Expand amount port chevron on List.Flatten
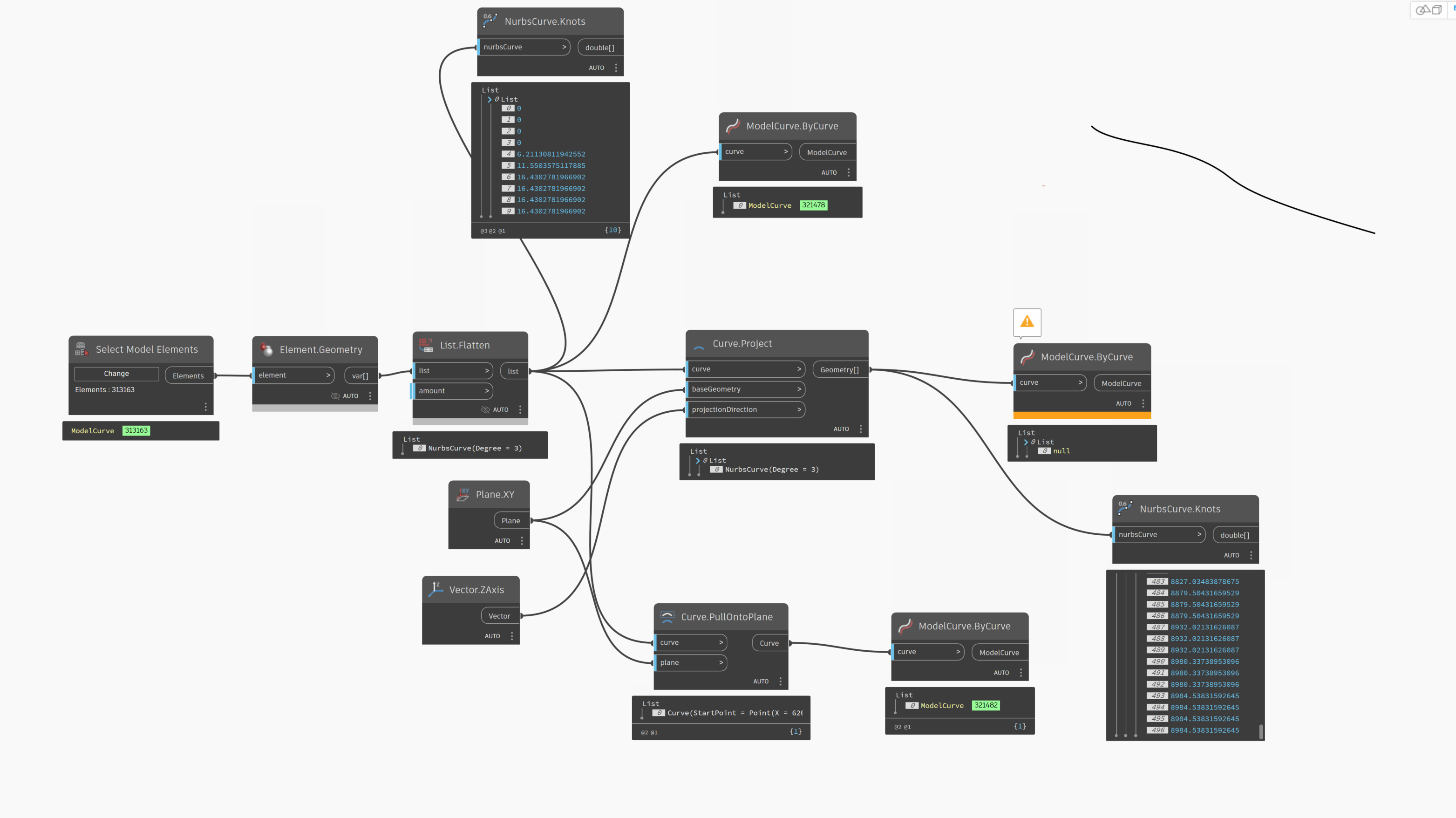This screenshot has height=818, width=1456. [487, 391]
